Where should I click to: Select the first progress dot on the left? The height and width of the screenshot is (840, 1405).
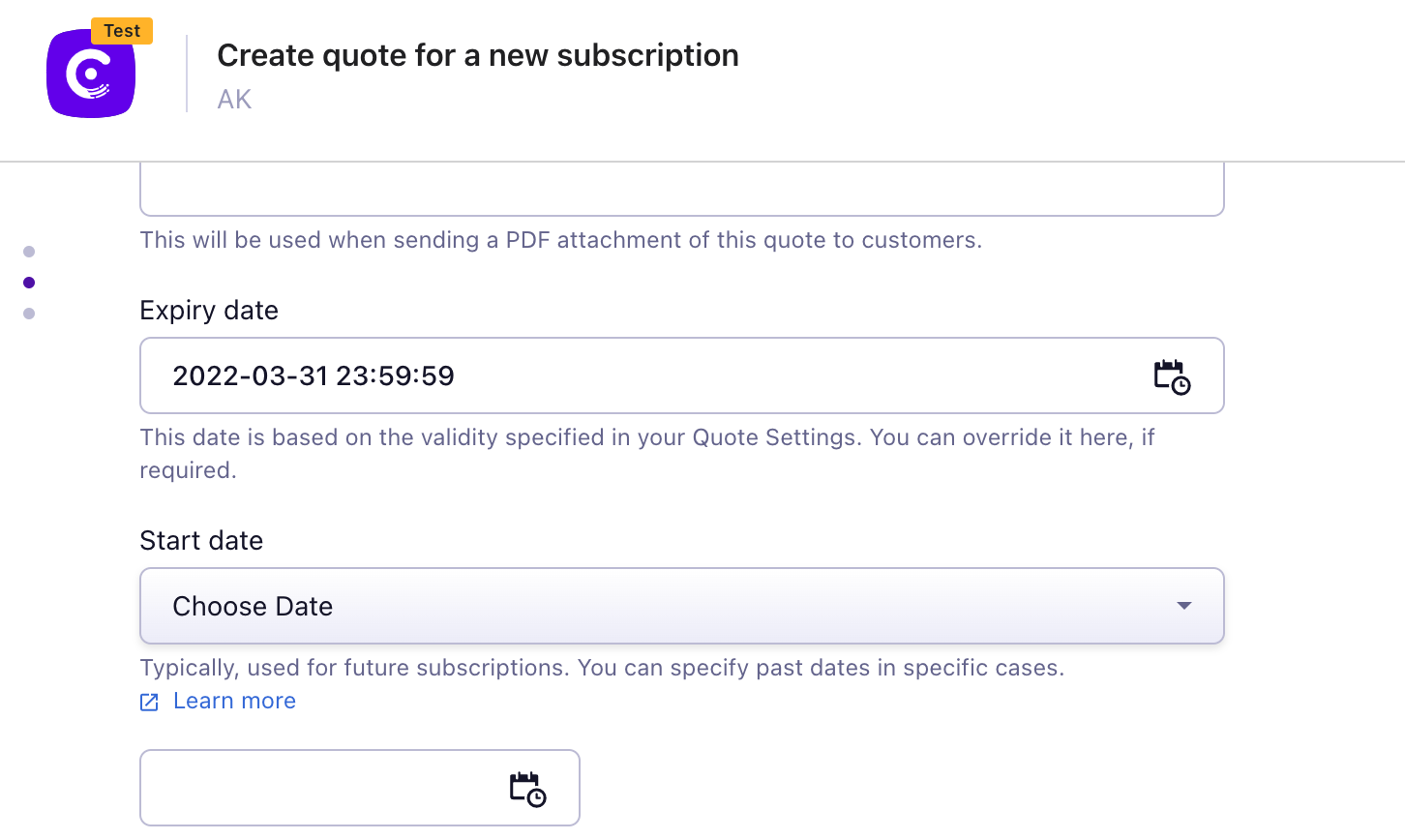tap(29, 252)
